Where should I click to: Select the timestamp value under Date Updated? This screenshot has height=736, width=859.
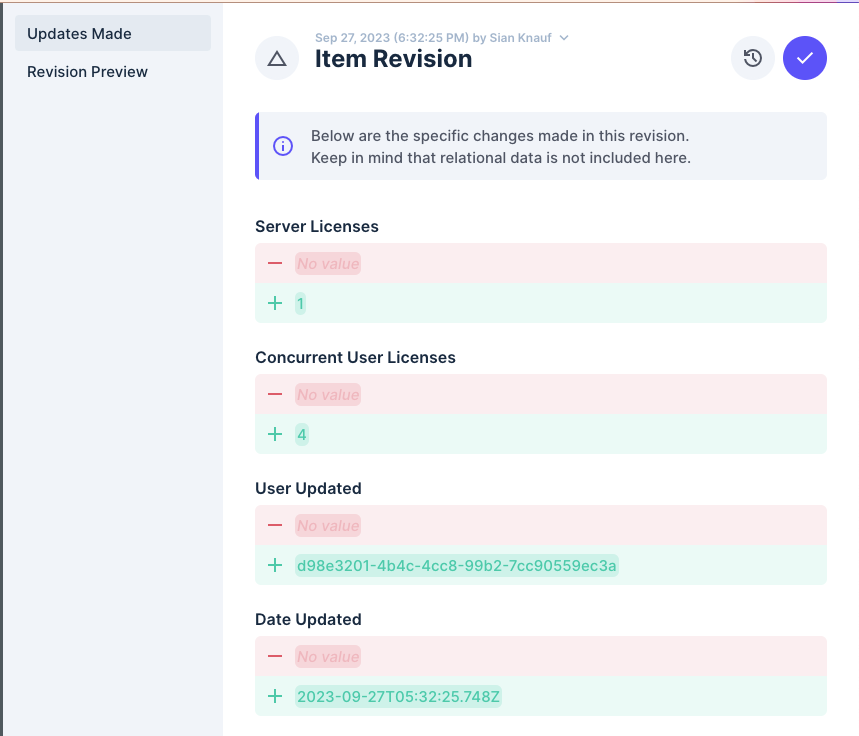click(398, 696)
